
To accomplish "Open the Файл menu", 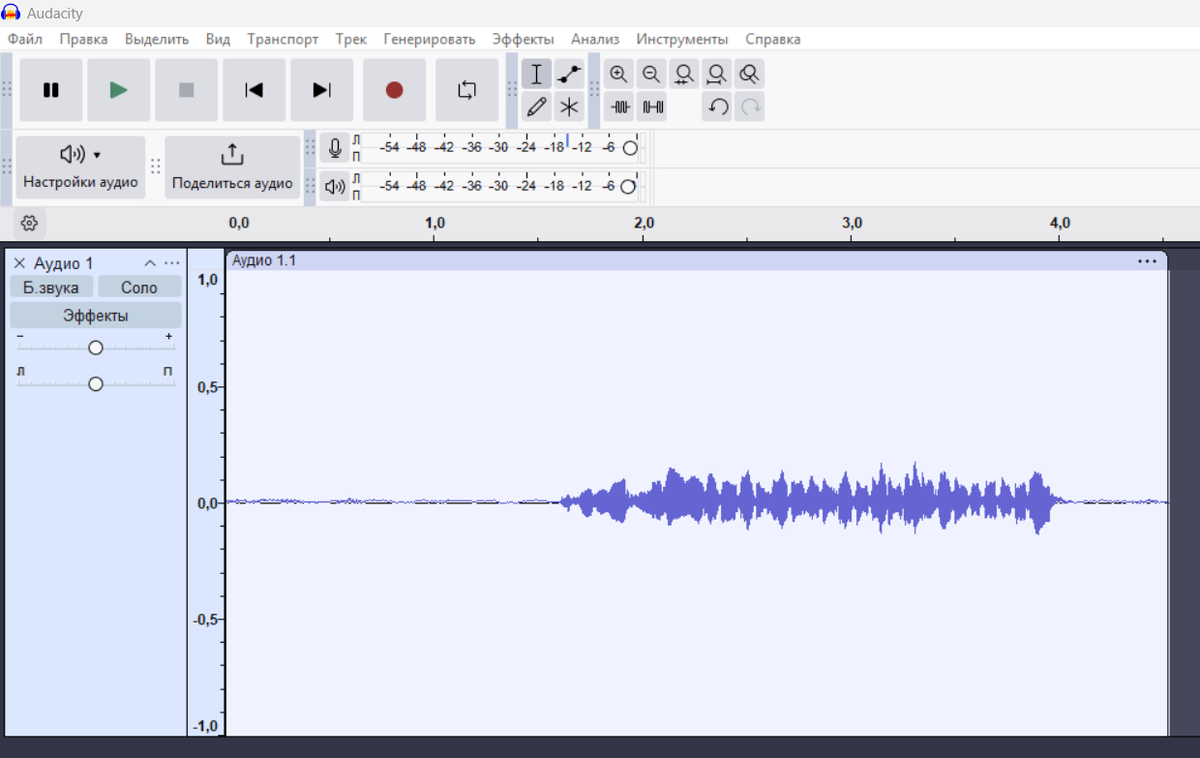I will pos(25,39).
